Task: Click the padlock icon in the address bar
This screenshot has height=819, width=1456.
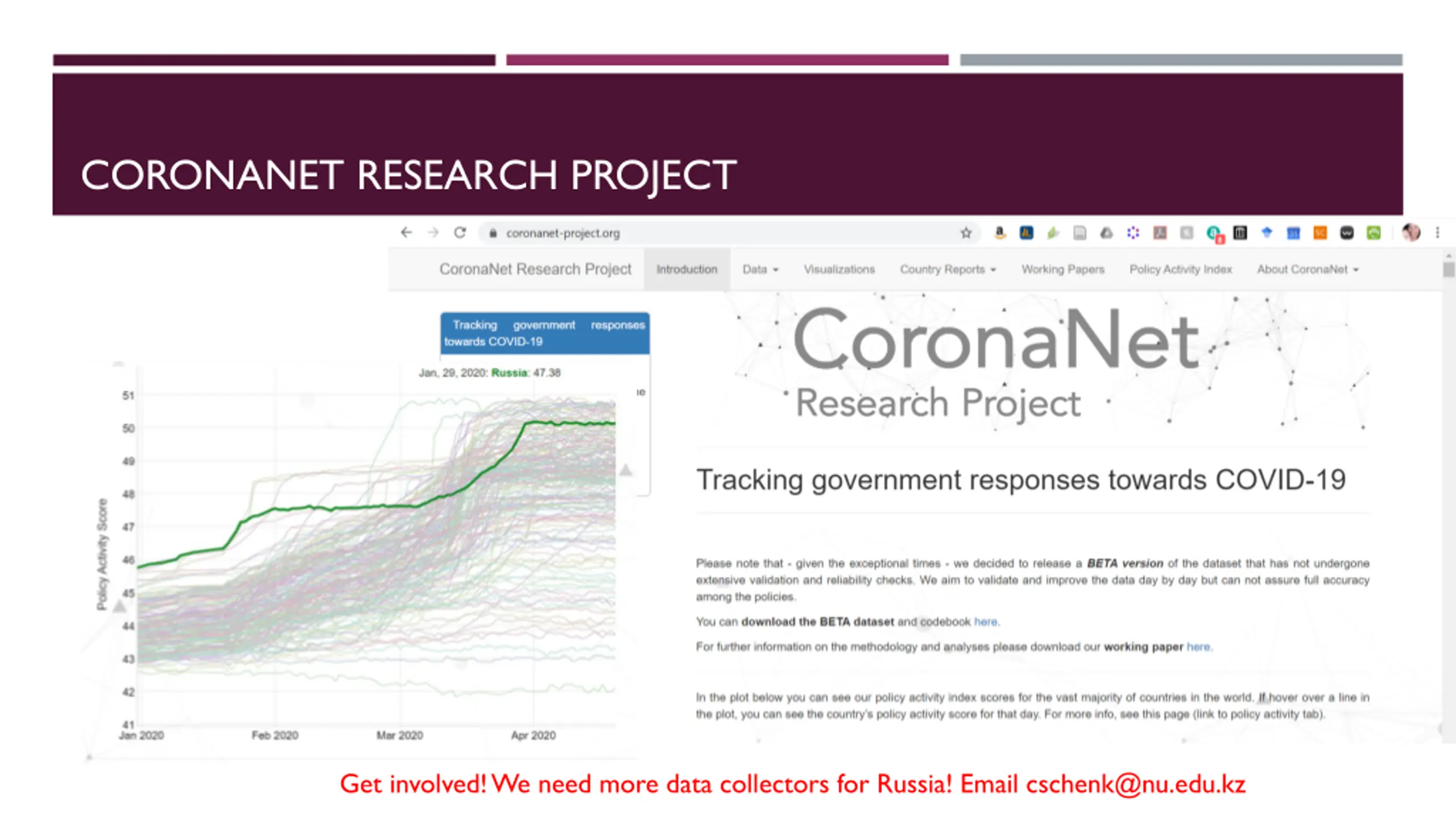Action: click(493, 233)
